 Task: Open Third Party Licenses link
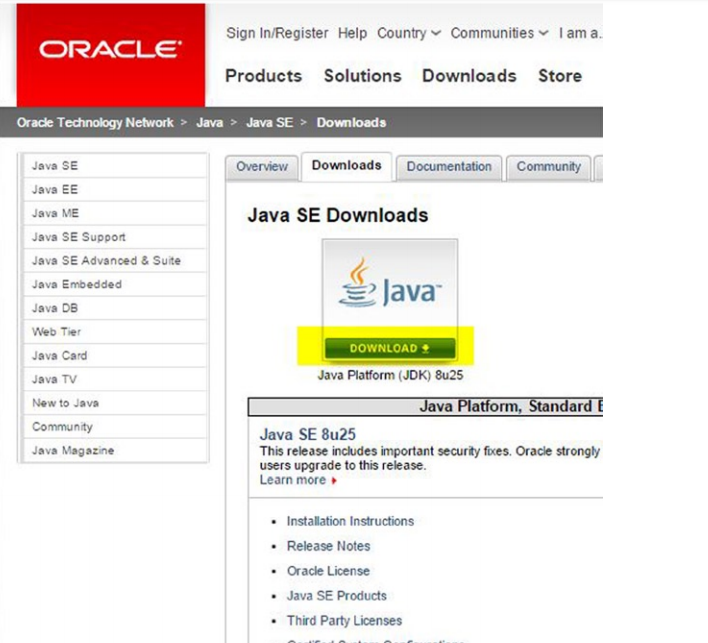(344, 620)
